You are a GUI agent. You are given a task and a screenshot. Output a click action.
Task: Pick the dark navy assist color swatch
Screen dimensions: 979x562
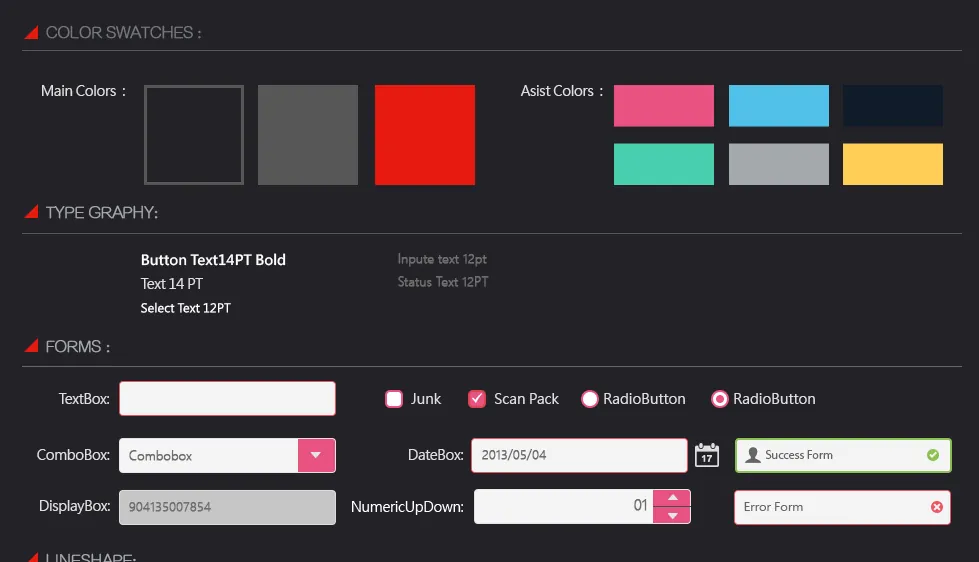coord(893,106)
